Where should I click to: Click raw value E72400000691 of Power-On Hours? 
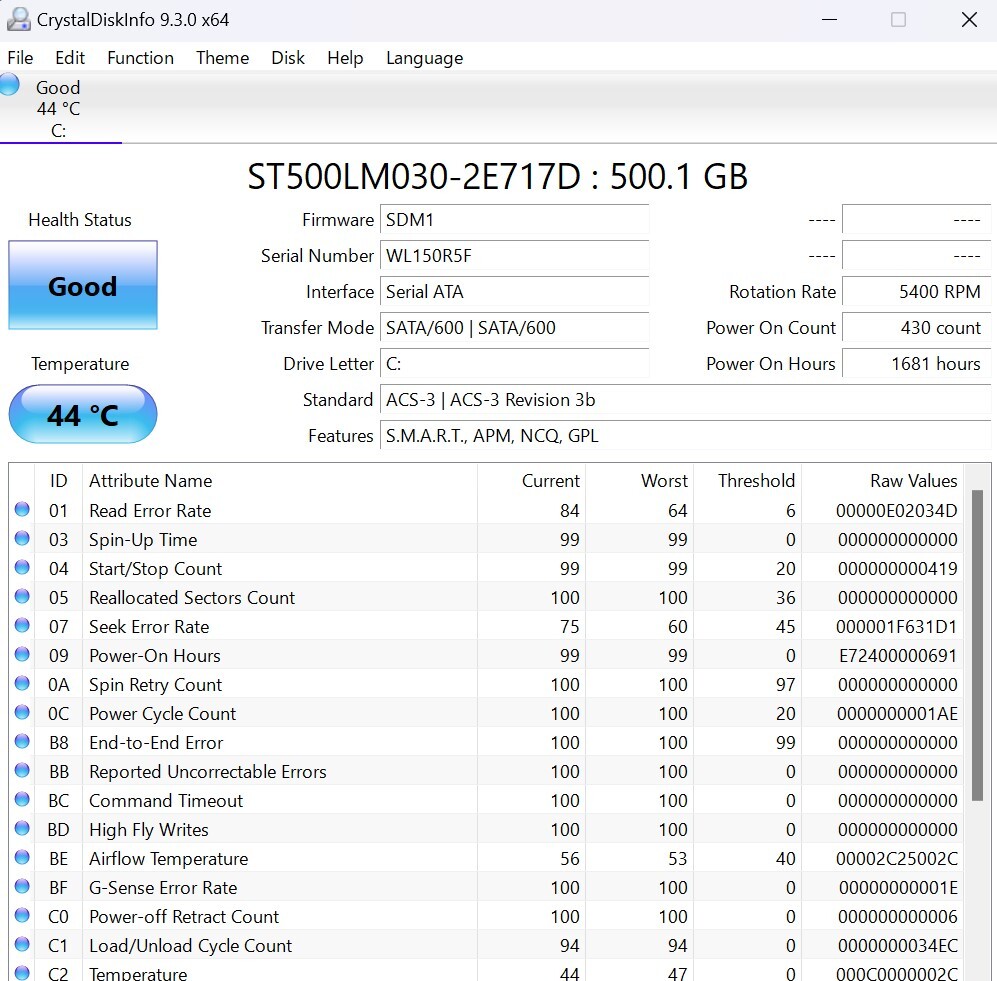[x=898, y=655]
